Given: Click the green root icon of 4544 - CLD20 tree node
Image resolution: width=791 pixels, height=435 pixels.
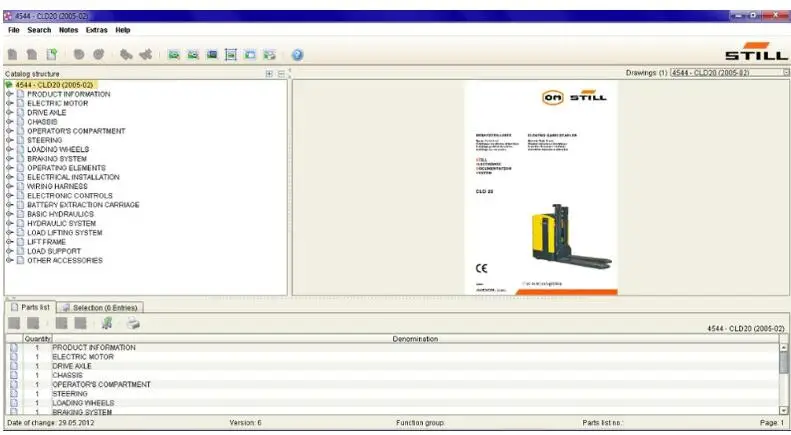Looking at the screenshot, I should 9,85.
